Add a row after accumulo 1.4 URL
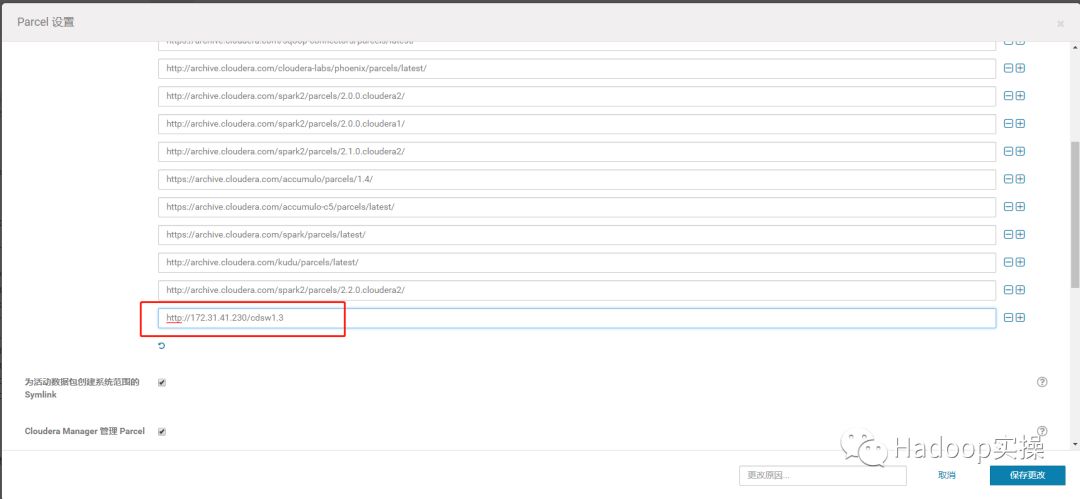This screenshot has width=1080, height=499. (x=1020, y=179)
